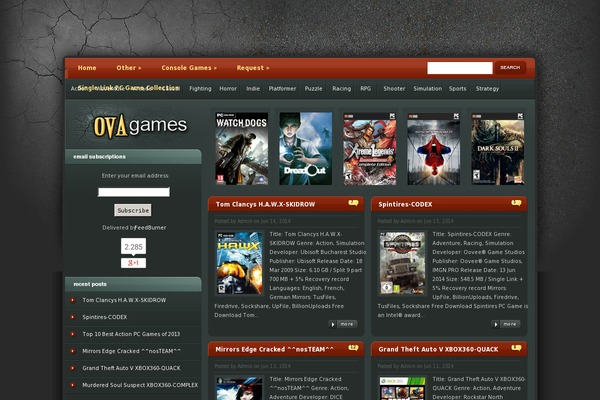Open Spintires-CODEX post title

(x=405, y=204)
